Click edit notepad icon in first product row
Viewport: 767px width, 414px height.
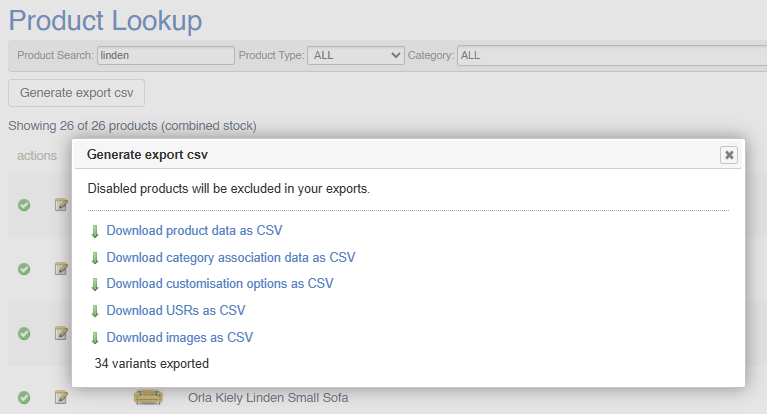[61, 205]
